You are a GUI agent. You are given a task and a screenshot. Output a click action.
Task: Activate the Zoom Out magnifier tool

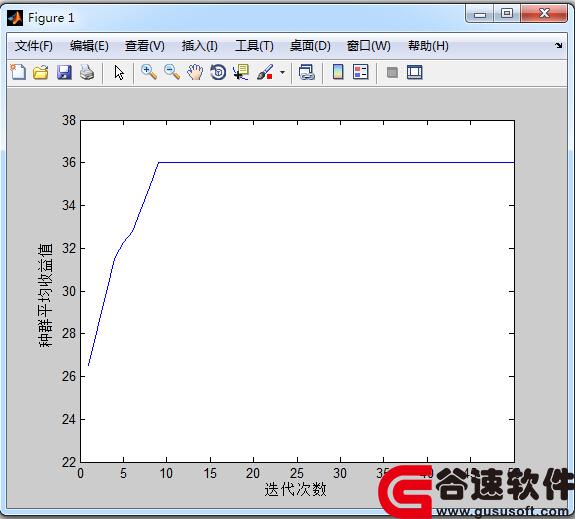172,72
